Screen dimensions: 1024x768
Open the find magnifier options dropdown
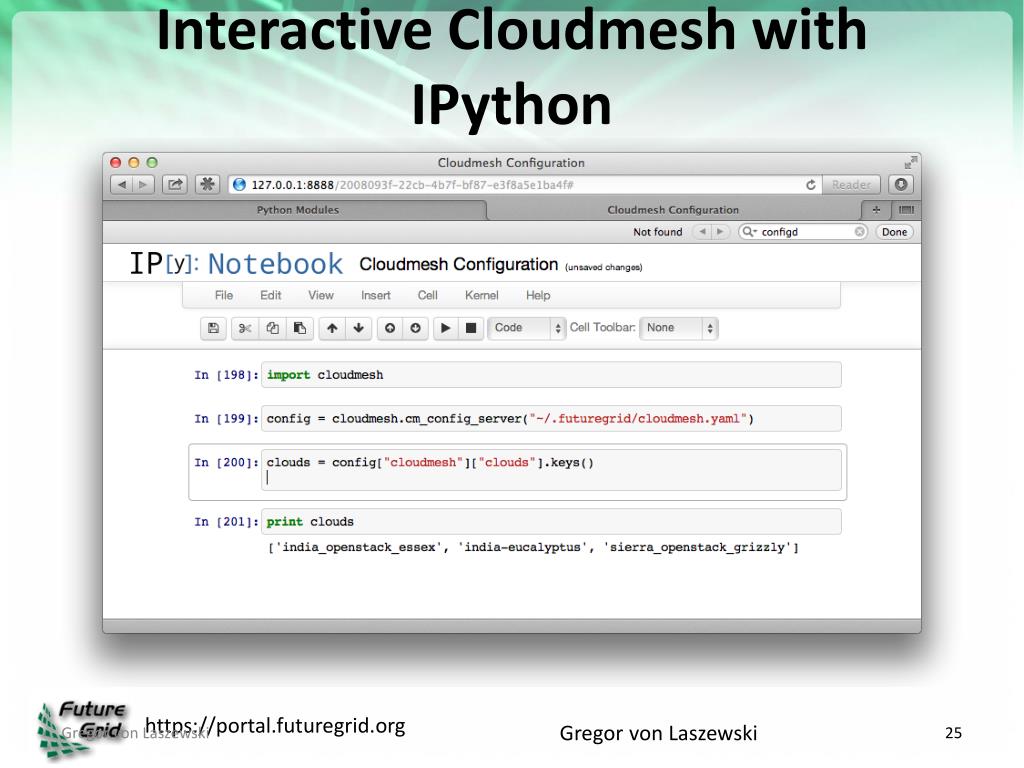tap(749, 232)
